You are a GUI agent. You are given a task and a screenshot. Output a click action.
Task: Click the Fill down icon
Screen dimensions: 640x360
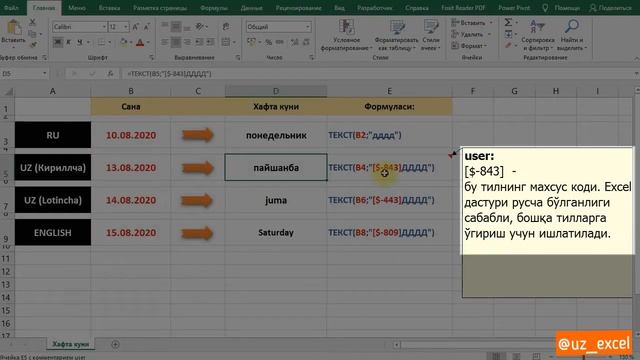click(x=508, y=34)
